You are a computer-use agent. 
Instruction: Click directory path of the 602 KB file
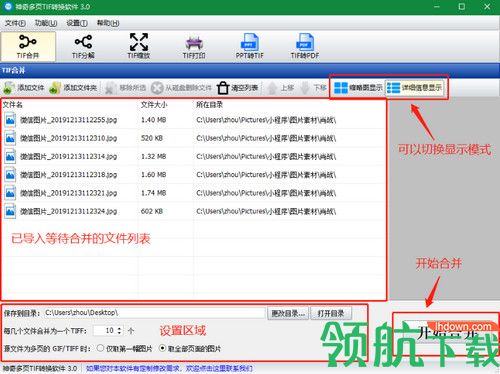(266, 211)
